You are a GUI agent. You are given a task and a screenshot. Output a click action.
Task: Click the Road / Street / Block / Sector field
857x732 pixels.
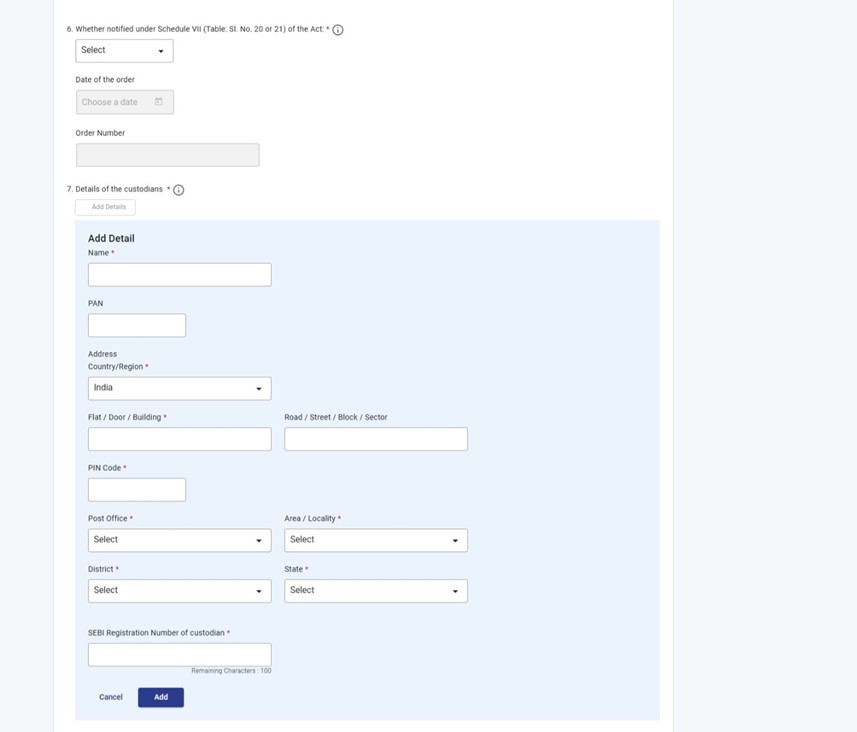376,438
